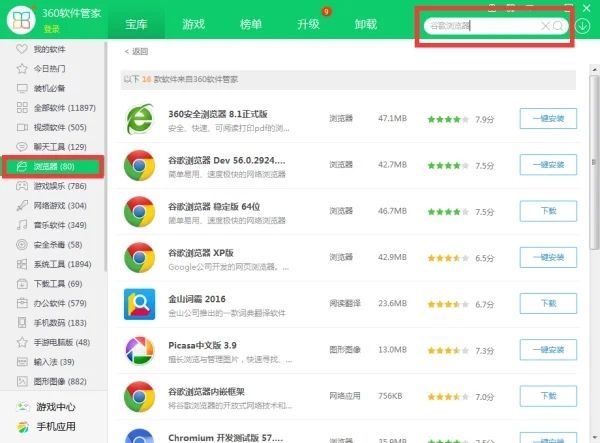Open 手机数码 (183) category
600x443 pixels.
[x=52, y=322]
